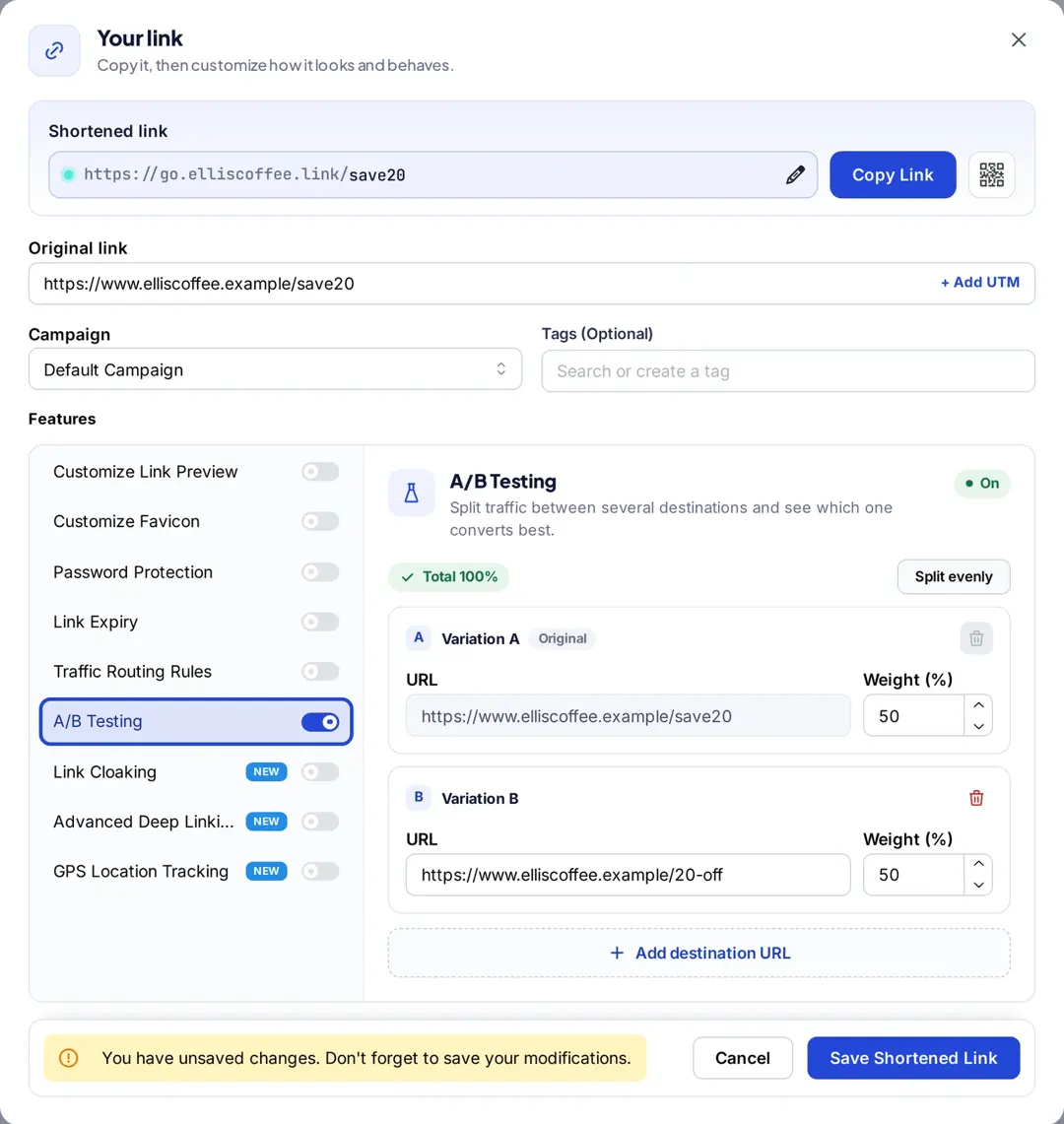Close the Your link dialog
Viewport: 1064px width, 1124px height.
[x=1018, y=40]
